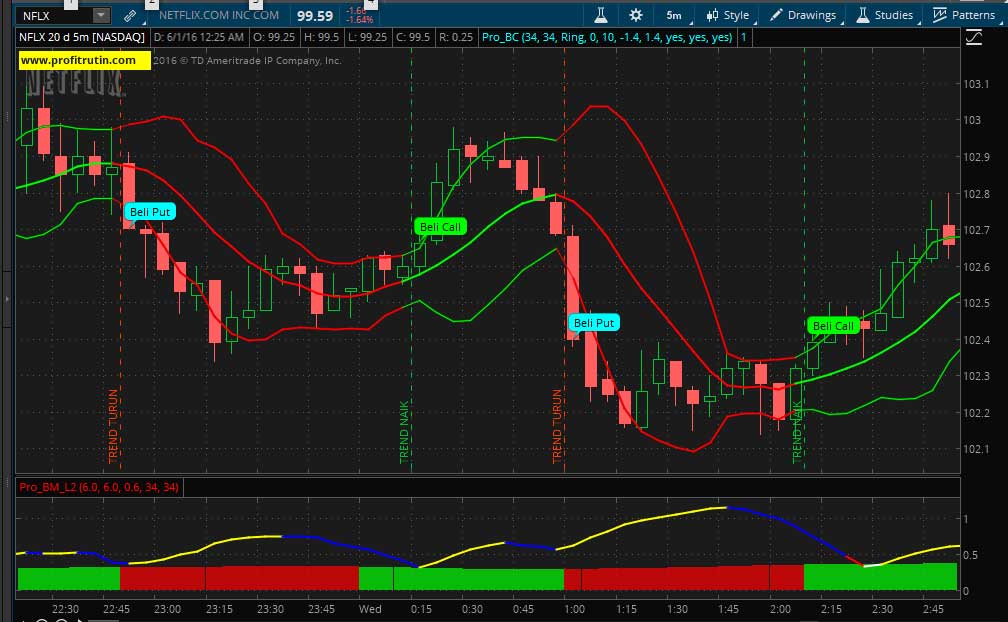Select the Beli Call bubble near 0:15
Screen dimensions: 1008x622
pyautogui.click(x=440, y=227)
